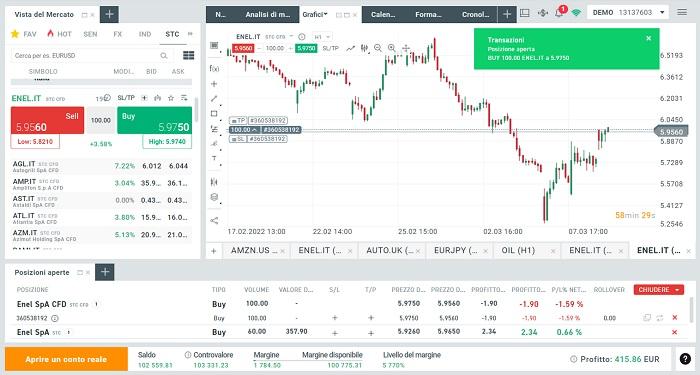The width and height of the screenshot is (700, 375).
Task: Click the line chart style icon
Action: [350, 48]
